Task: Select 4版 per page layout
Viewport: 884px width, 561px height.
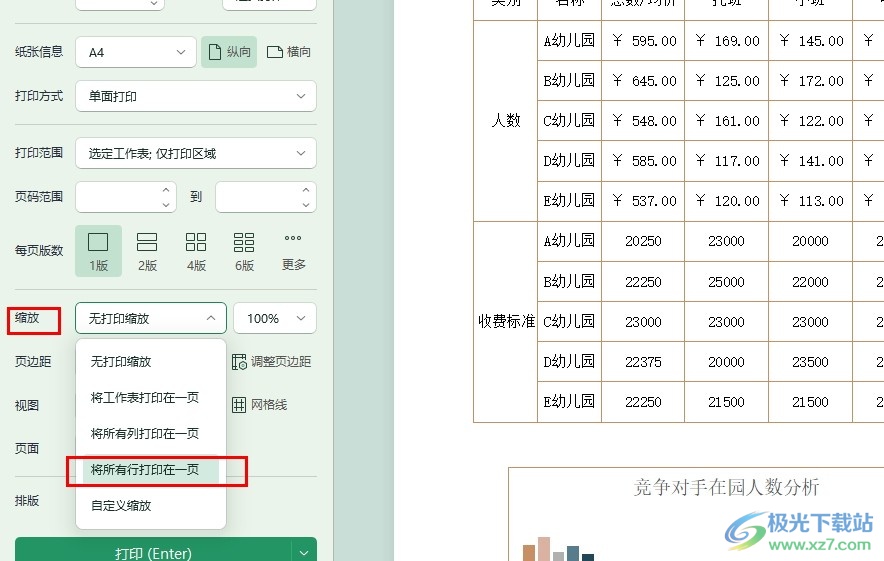Action: [196, 251]
